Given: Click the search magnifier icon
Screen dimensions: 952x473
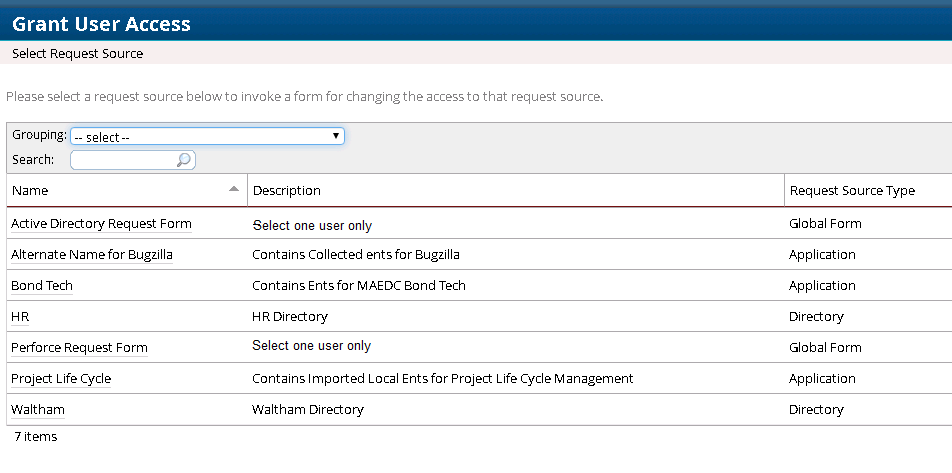Looking at the screenshot, I should 183,160.
